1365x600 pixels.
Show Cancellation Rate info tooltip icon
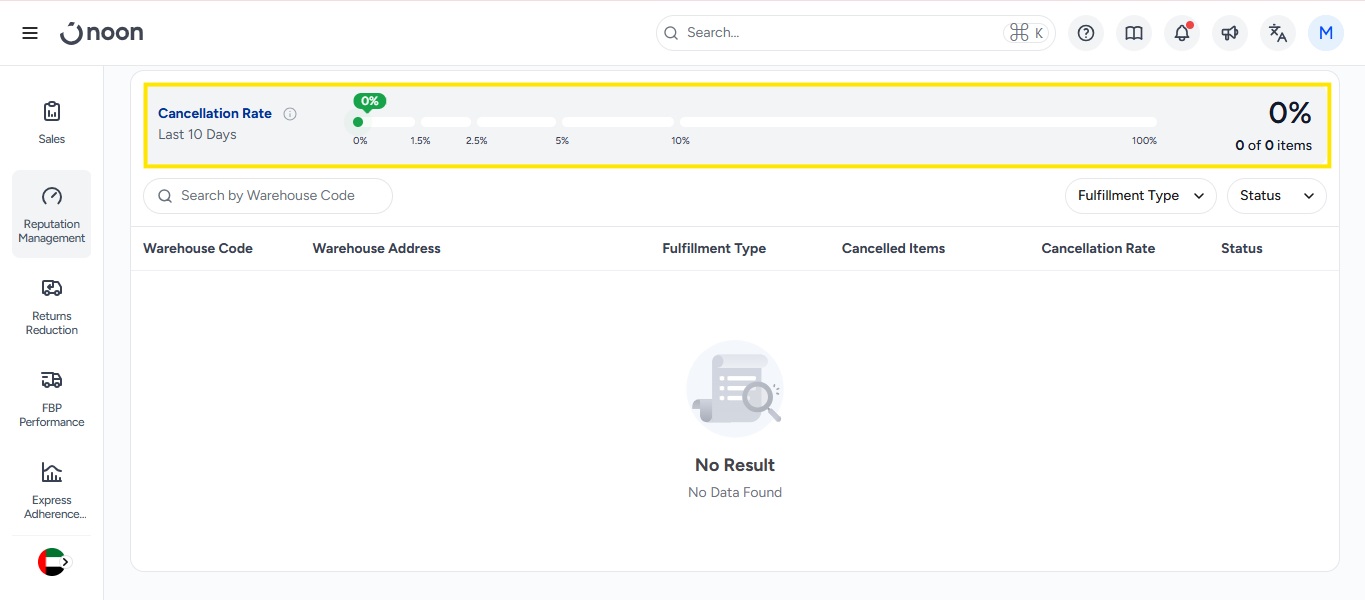pyautogui.click(x=290, y=114)
